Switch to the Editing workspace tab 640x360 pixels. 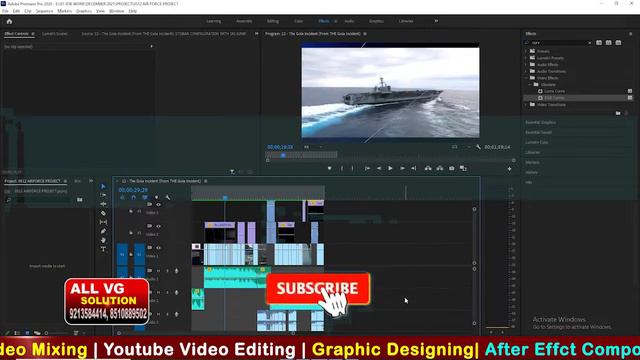coord(273,21)
